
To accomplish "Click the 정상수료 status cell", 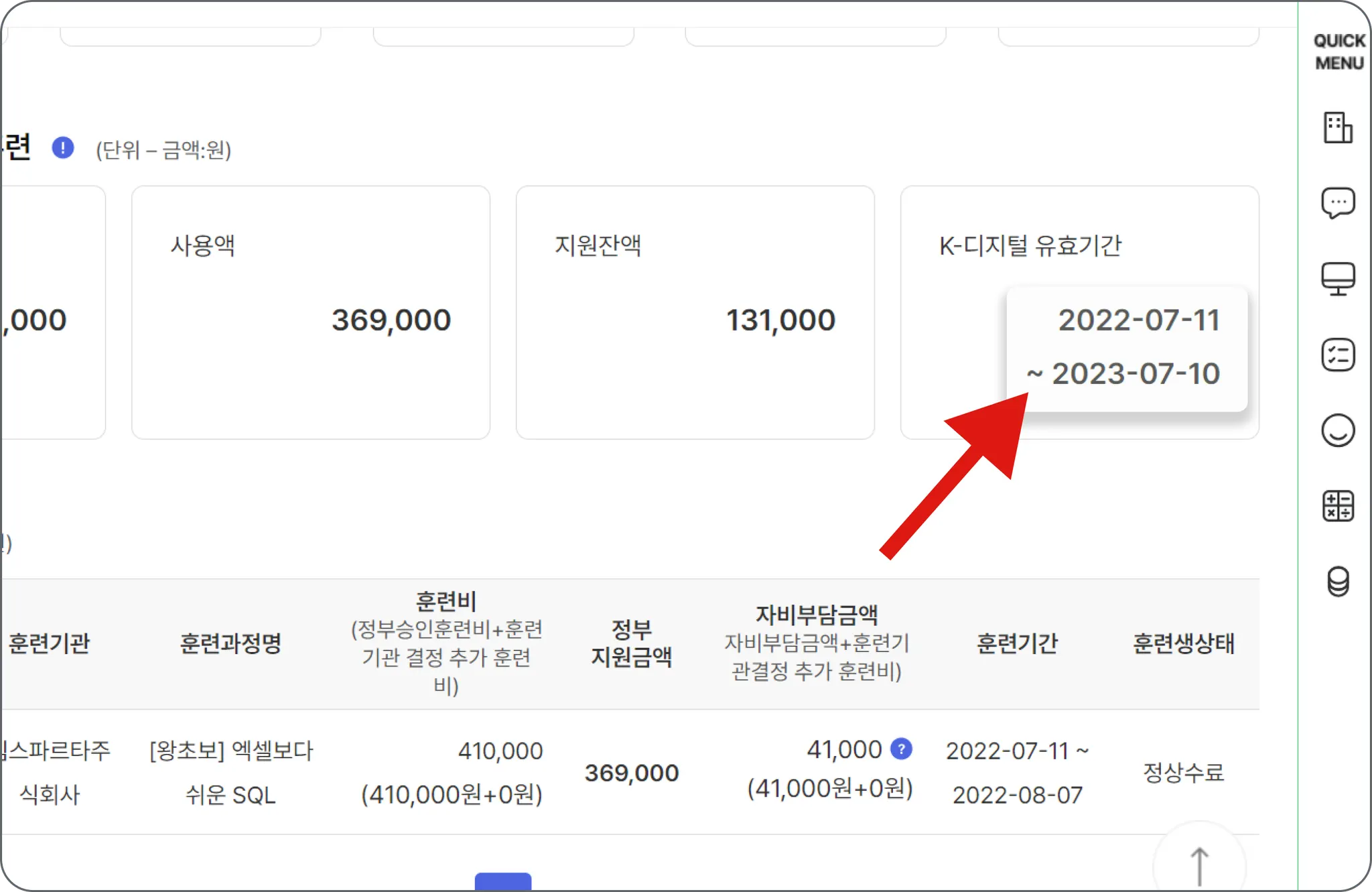I will coord(1183,773).
